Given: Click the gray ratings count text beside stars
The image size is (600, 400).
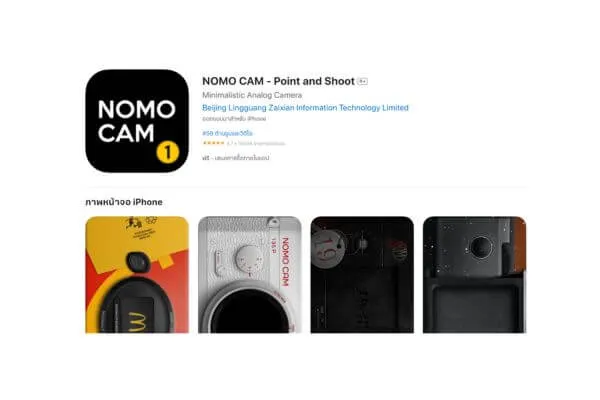Looking at the screenshot, I should click(x=256, y=144).
